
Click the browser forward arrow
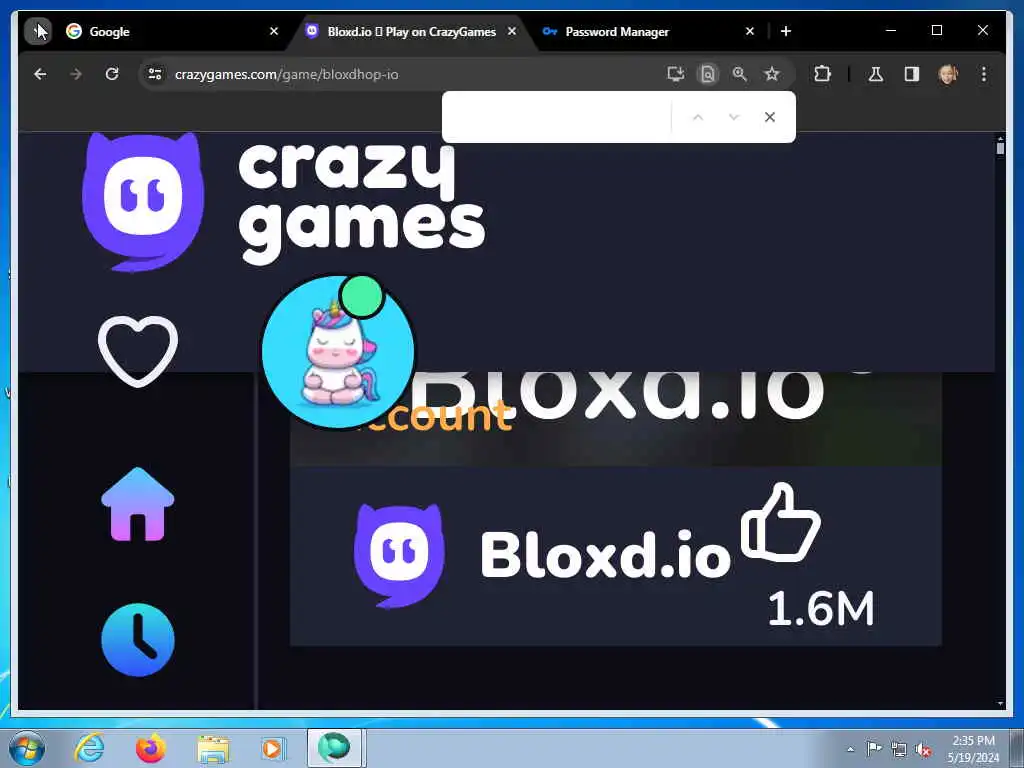click(76, 74)
